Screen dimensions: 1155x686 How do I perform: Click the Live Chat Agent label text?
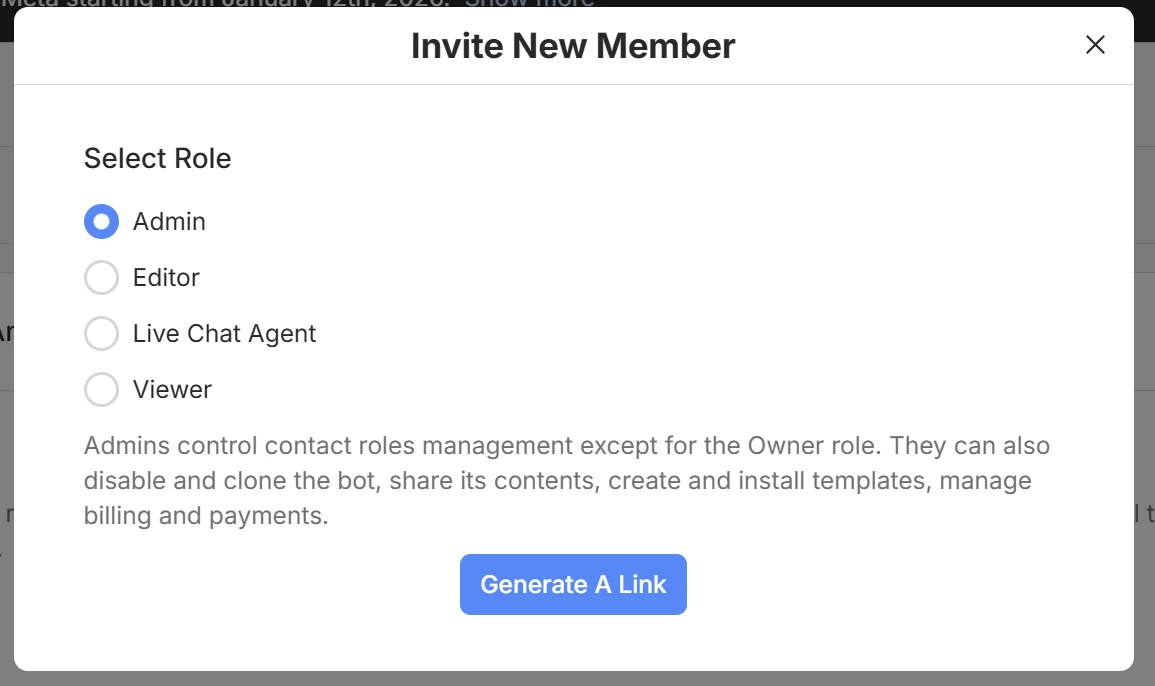pyautogui.click(x=224, y=333)
